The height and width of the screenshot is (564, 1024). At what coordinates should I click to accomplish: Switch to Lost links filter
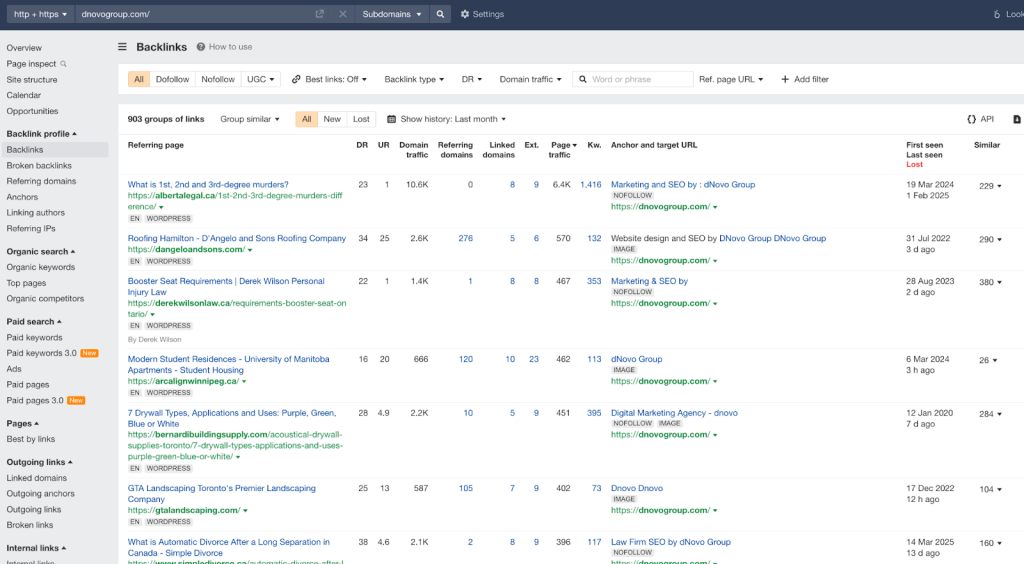(361, 119)
